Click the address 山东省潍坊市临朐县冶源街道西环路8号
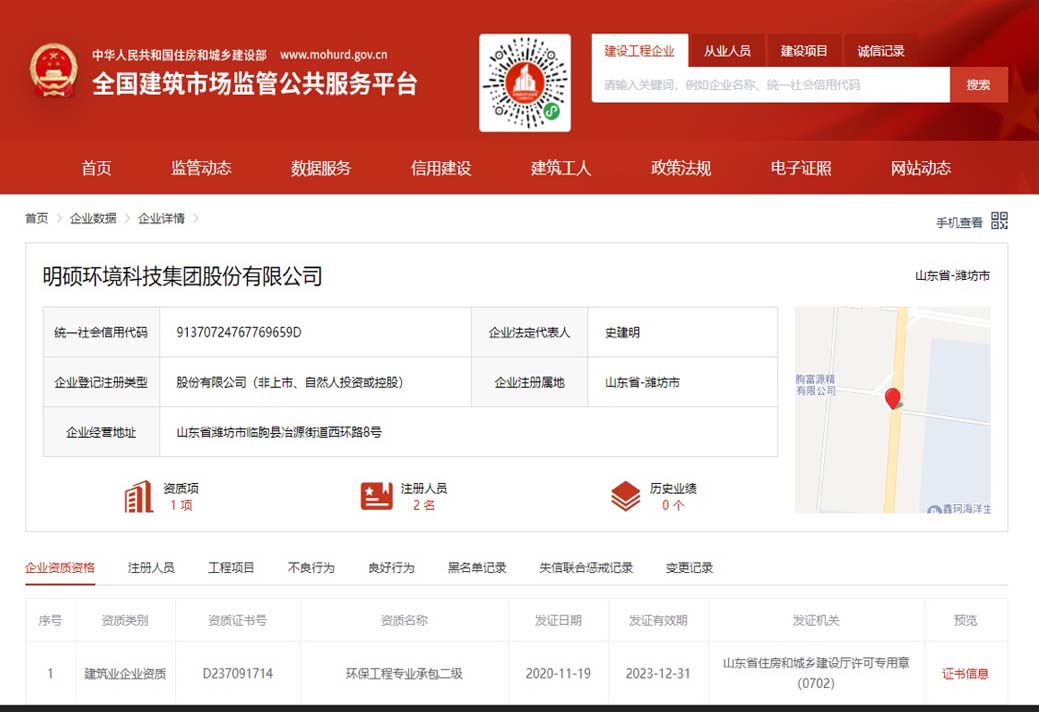 [279, 432]
